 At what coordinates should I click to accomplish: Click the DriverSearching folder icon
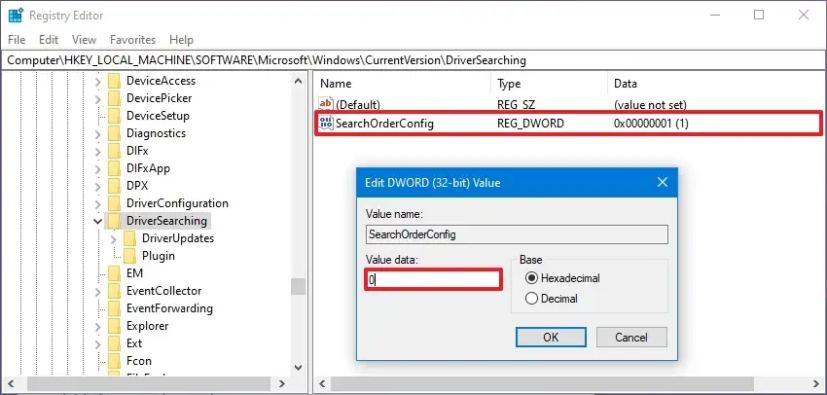coord(114,220)
